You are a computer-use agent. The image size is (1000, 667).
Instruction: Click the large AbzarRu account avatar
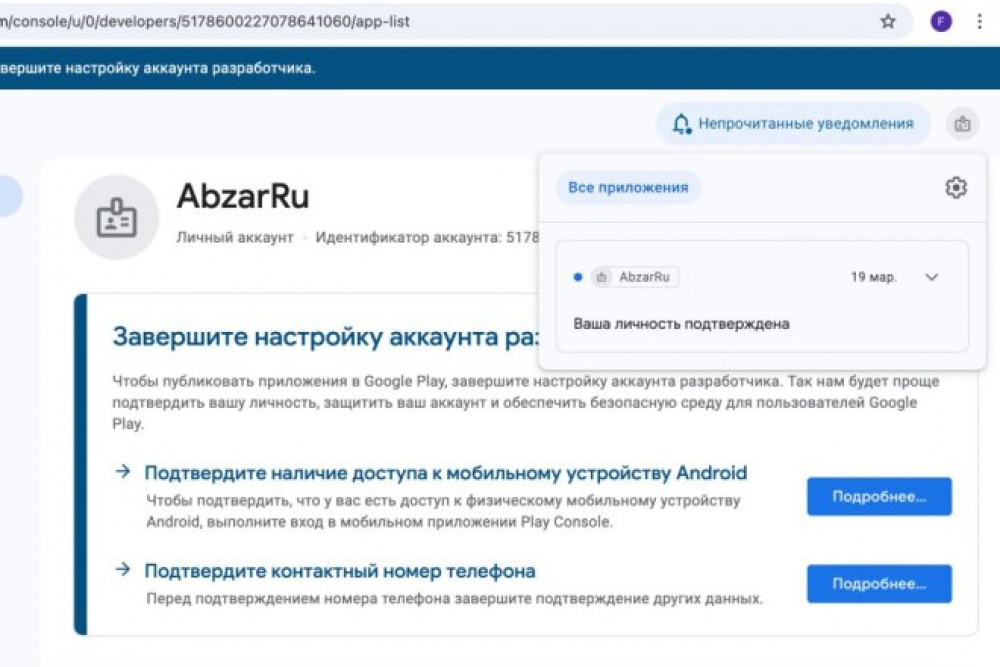[116, 217]
